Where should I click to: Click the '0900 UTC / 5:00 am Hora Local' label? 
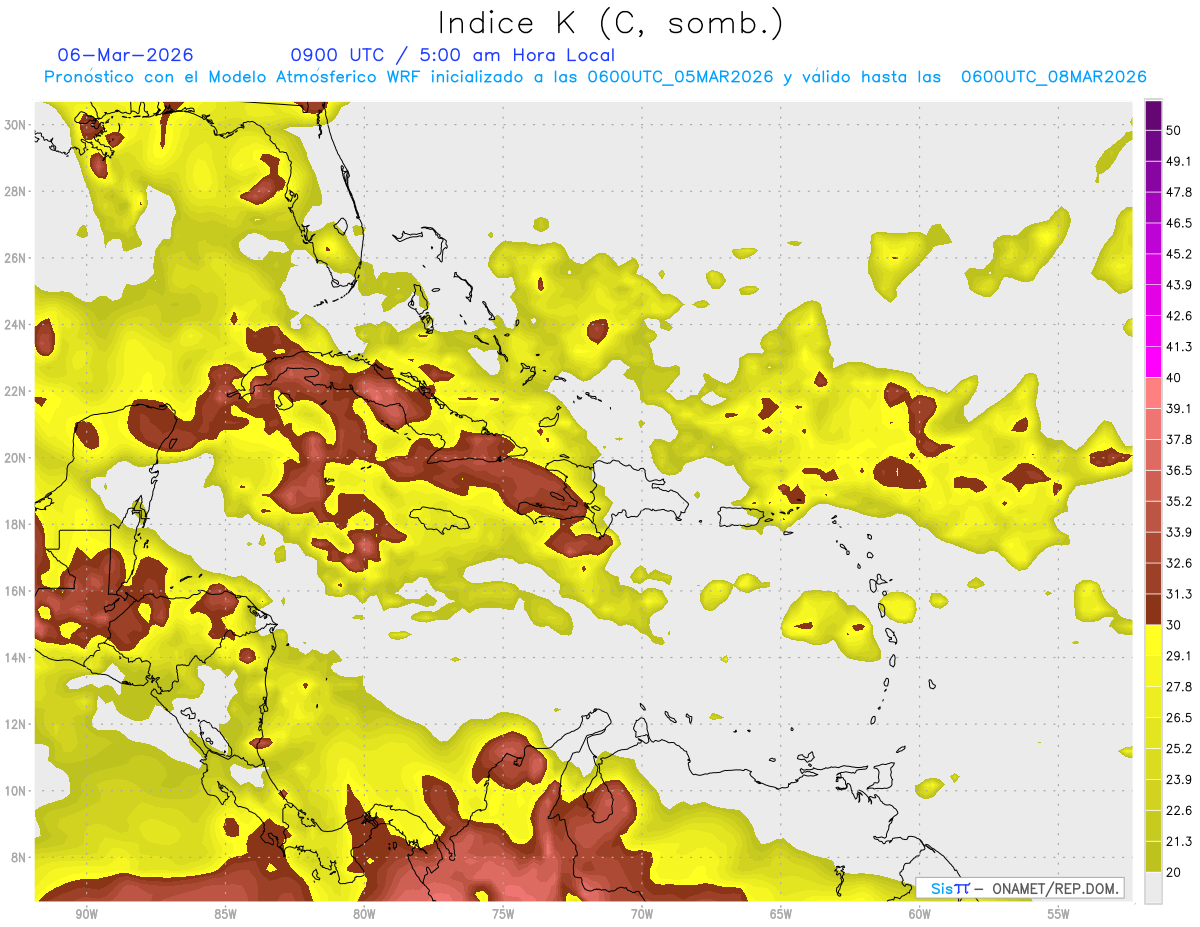point(452,55)
